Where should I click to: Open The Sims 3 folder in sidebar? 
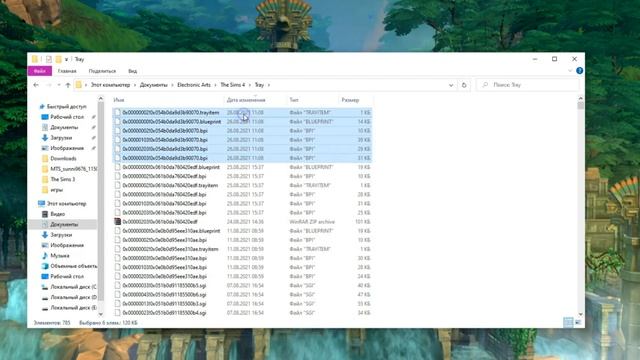point(62,179)
